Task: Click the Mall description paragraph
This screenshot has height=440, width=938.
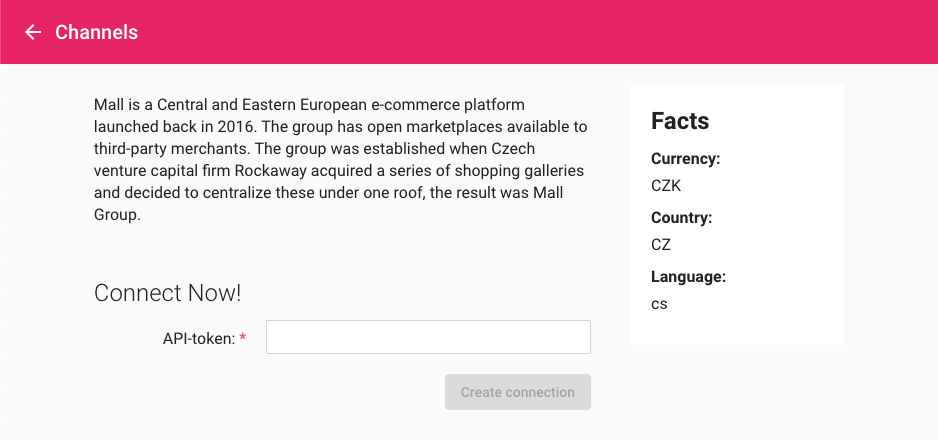Action: (x=340, y=160)
